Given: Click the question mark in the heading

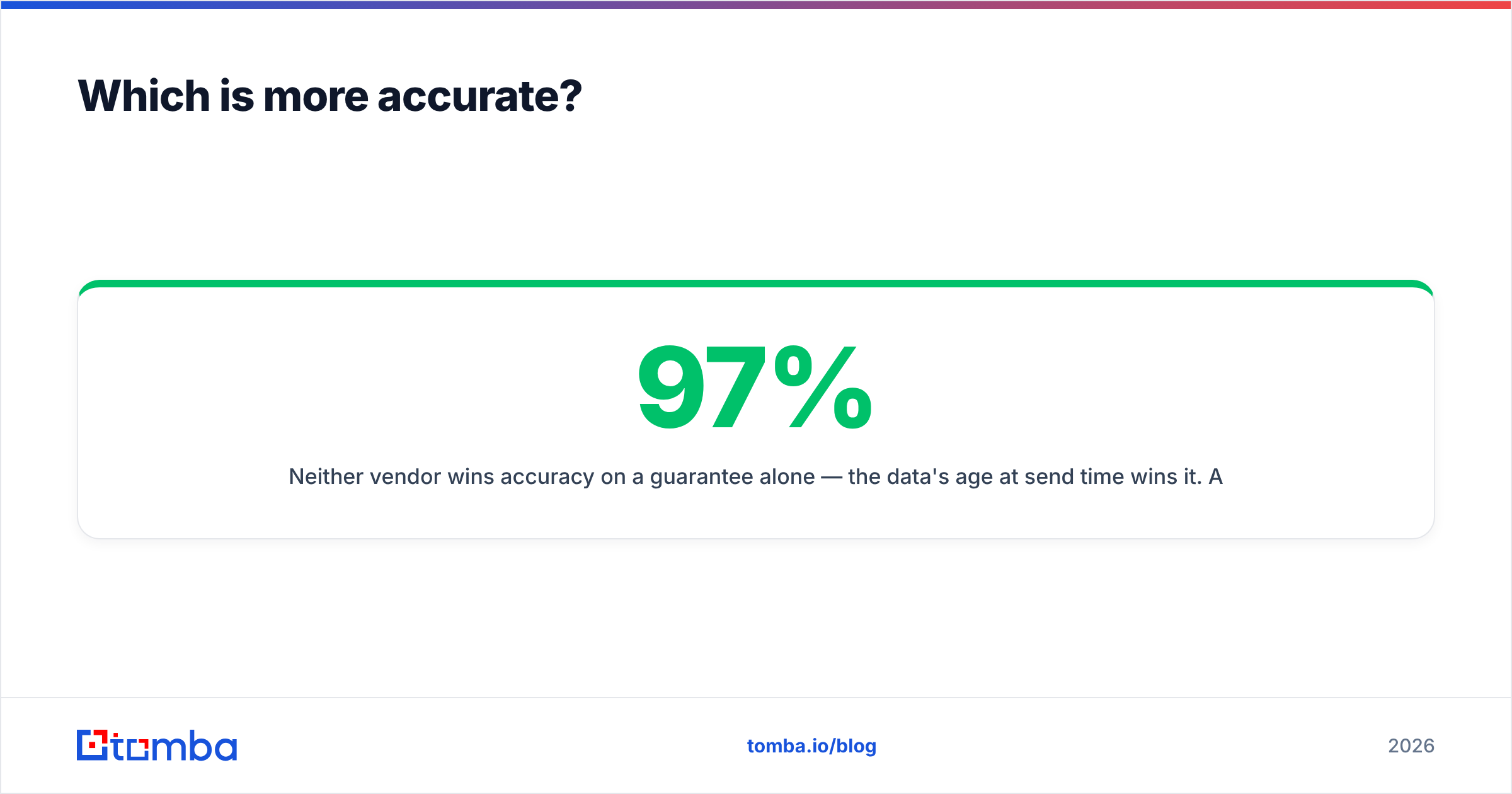Looking at the screenshot, I should tap(570, 96).
